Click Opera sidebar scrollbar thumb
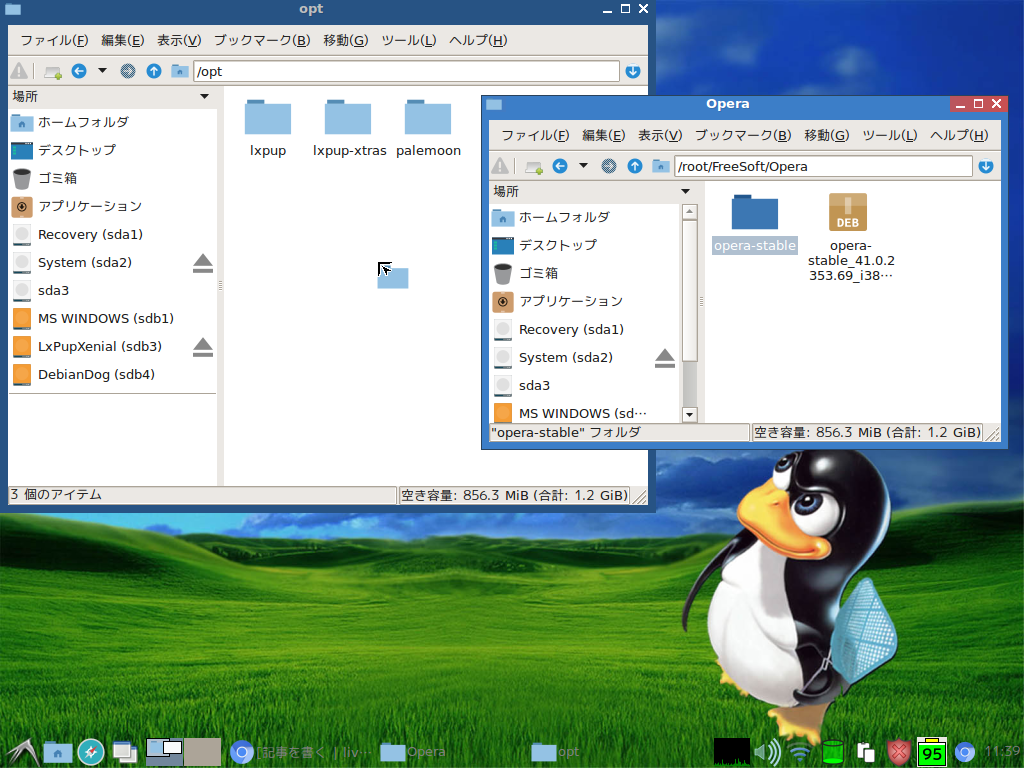The image size is (1024, 768). 689,291
